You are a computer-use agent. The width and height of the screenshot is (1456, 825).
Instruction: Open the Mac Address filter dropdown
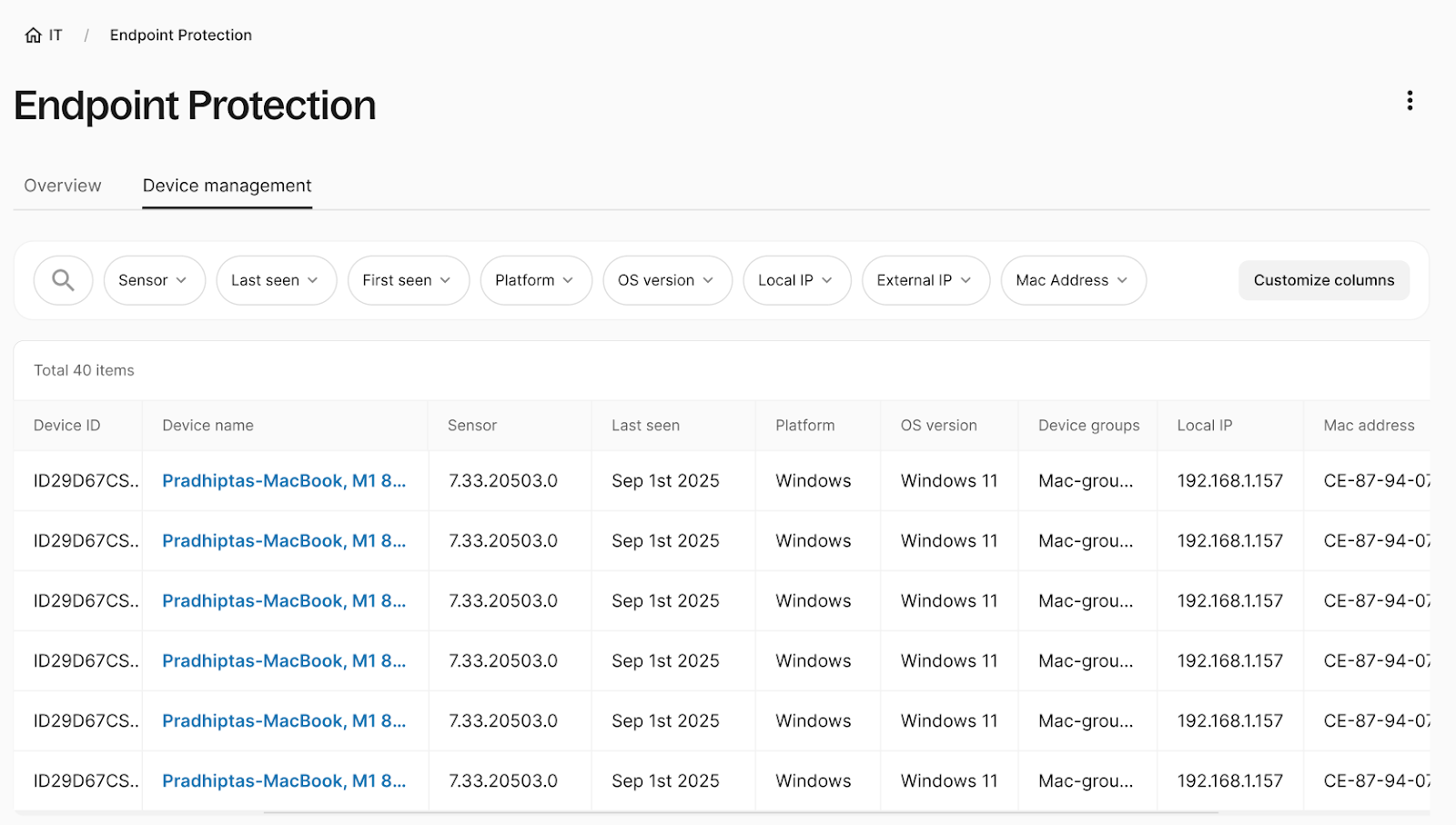1073,280
